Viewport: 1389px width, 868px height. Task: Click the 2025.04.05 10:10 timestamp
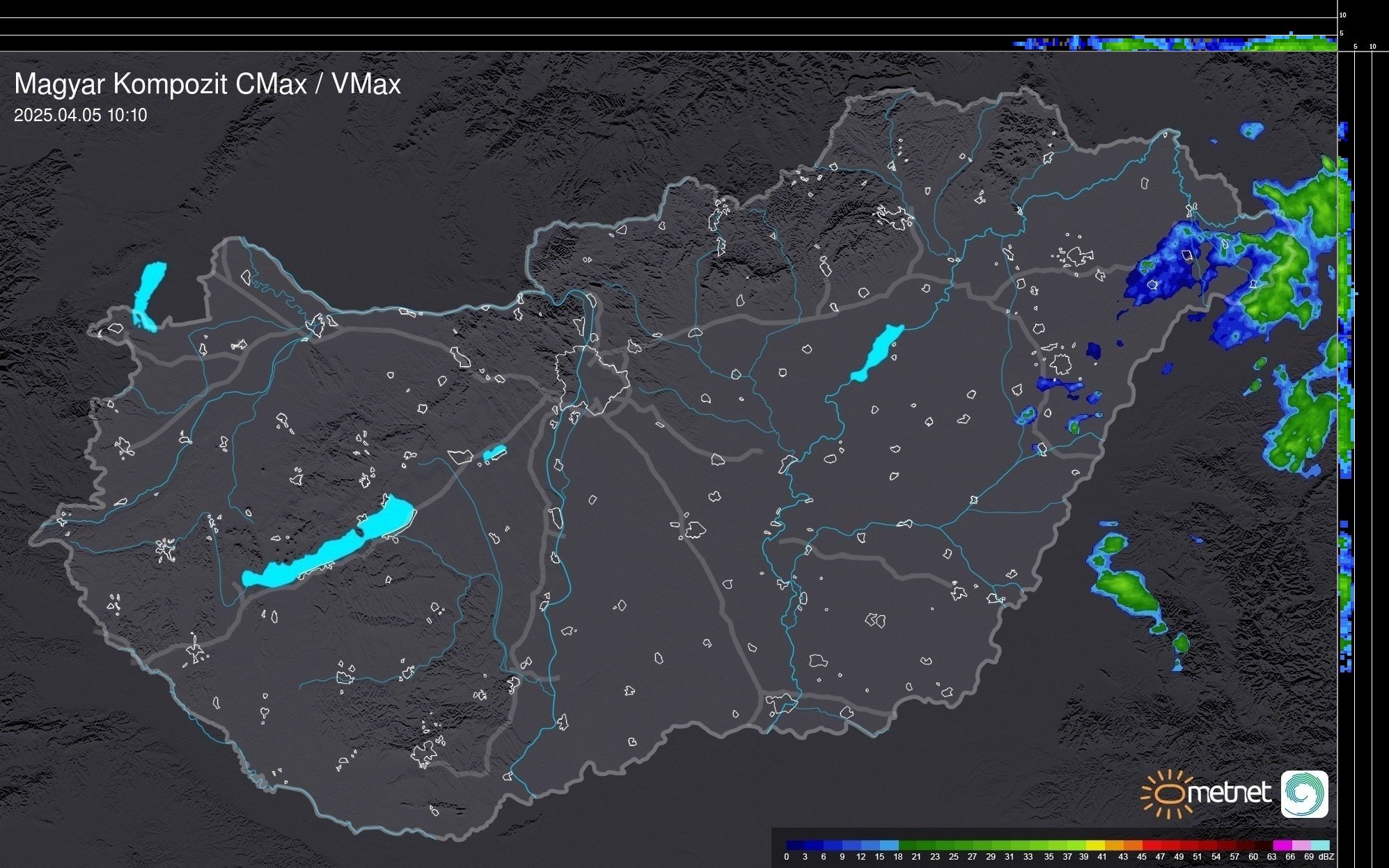pyautogui.click(x=80, y=116)
